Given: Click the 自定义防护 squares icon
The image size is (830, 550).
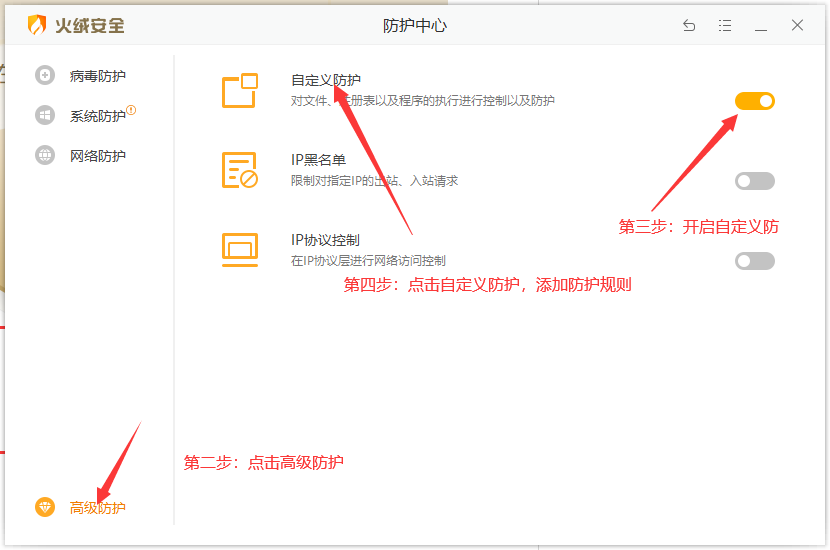Looking at the screenshot, I should pos(240,91).
